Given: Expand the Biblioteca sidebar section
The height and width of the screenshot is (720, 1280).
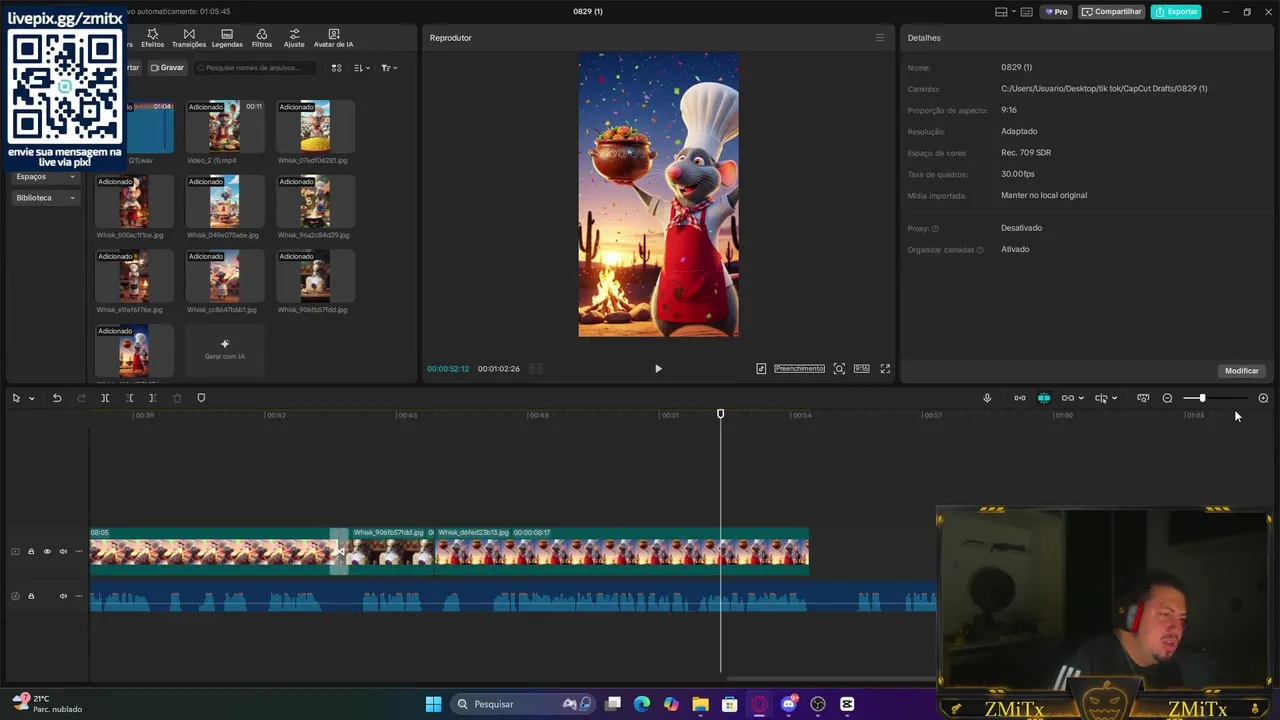Looking at the screenshot, I should coord(45,198).
